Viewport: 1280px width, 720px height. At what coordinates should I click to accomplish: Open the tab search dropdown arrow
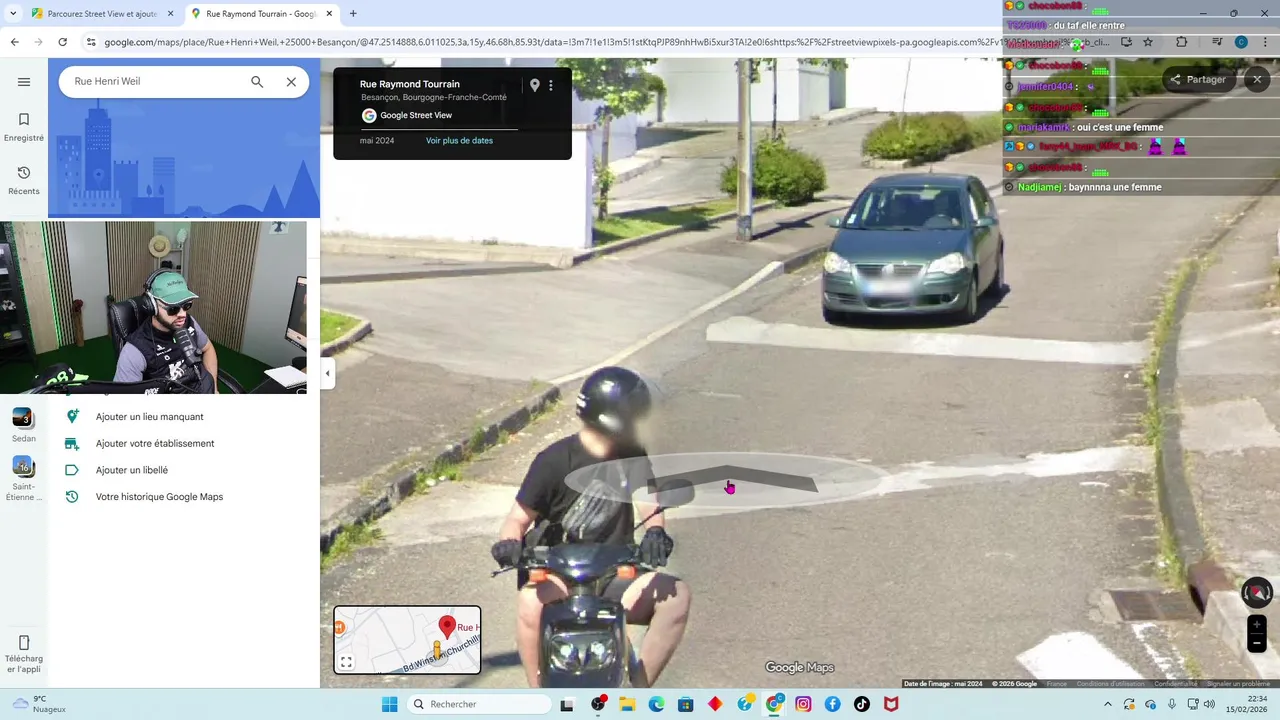coord(13,14)
